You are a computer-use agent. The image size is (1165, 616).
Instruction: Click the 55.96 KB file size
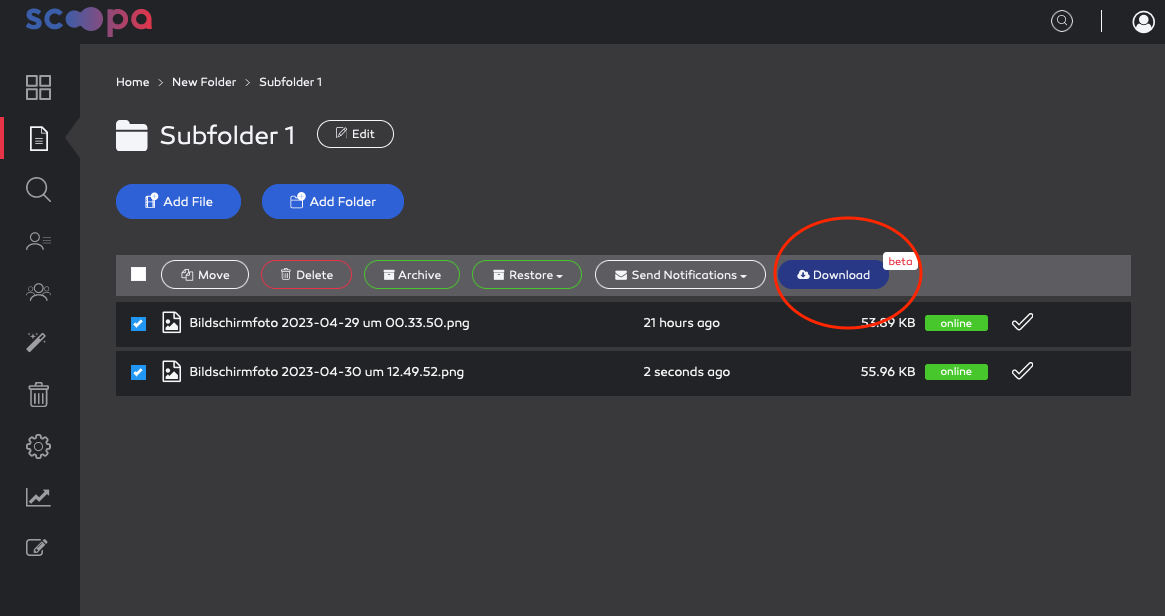click(888, 372)
